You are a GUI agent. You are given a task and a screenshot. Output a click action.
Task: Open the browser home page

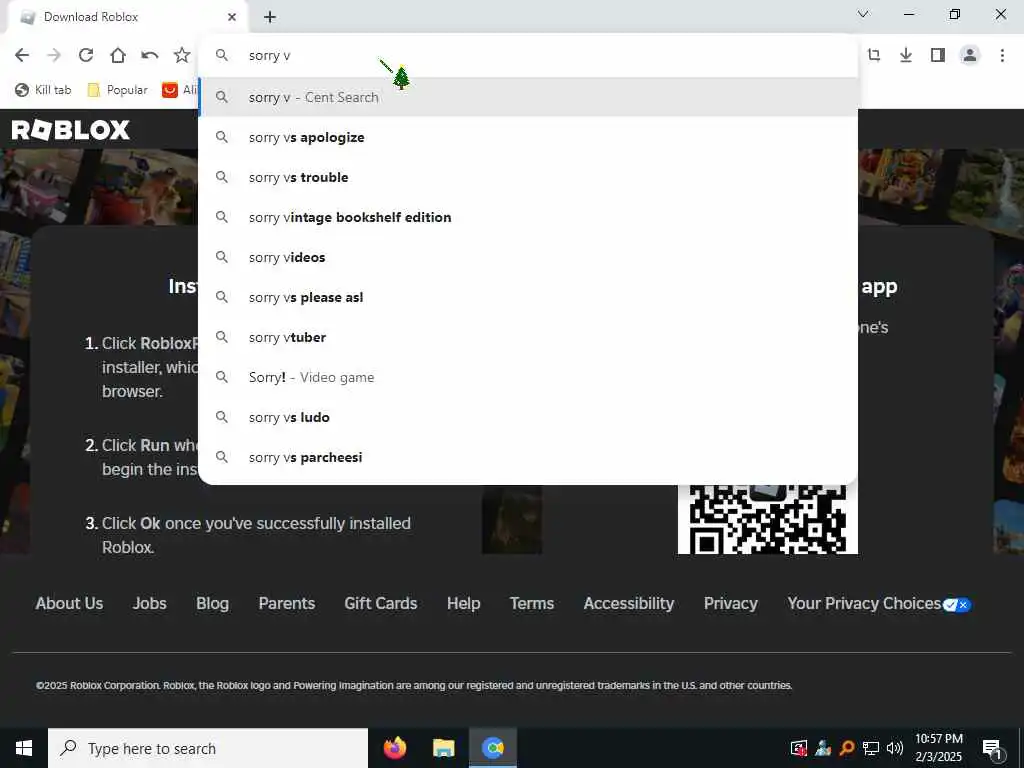pos(118,56)
